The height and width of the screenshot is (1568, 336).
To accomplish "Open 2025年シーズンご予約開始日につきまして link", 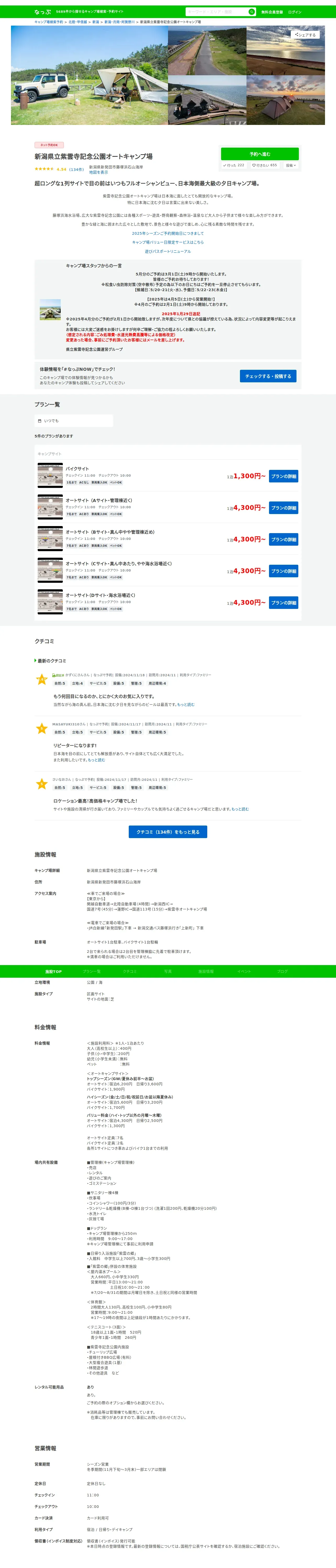I will point(168,233).
